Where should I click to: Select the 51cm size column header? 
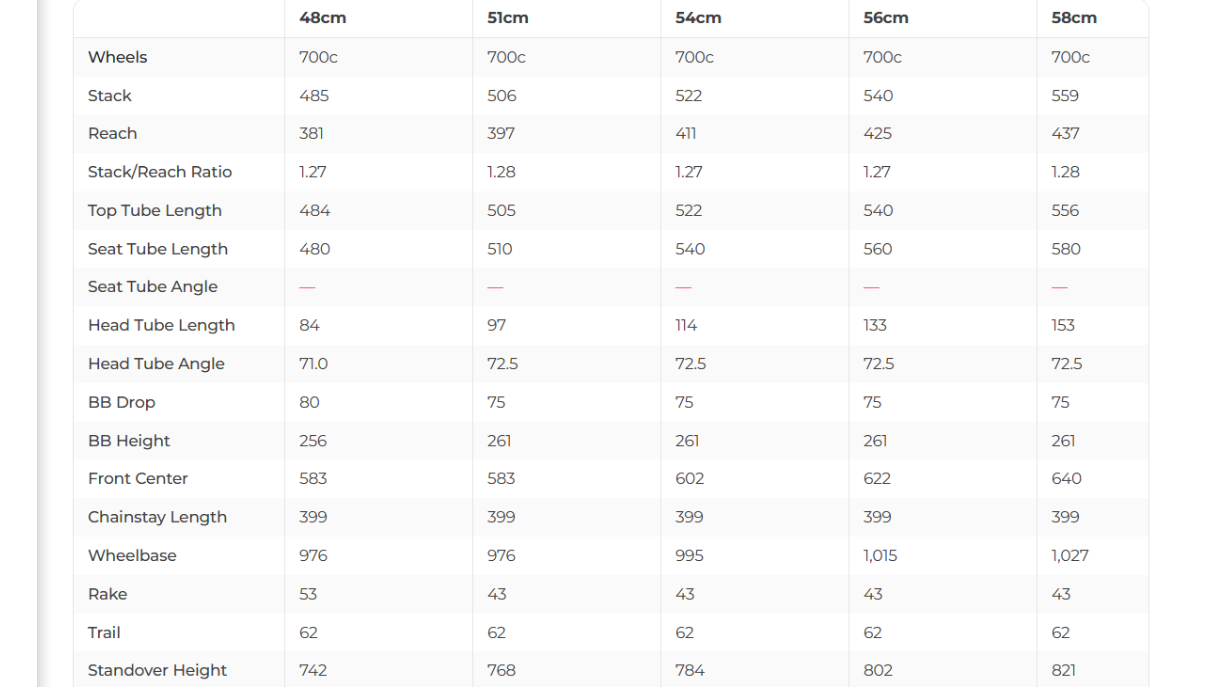(x=507, y=18)
